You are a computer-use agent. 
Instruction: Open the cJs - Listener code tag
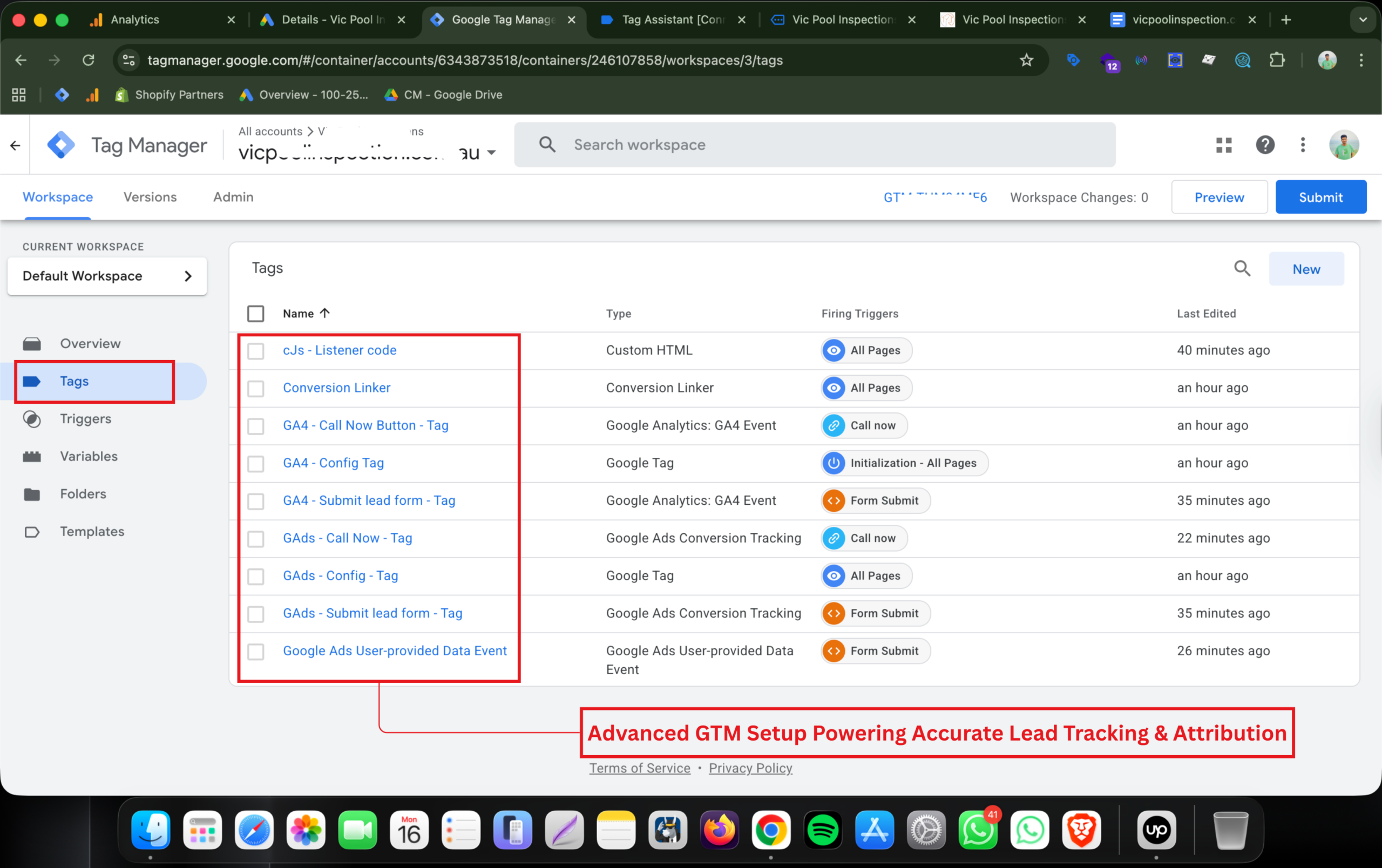339,350
